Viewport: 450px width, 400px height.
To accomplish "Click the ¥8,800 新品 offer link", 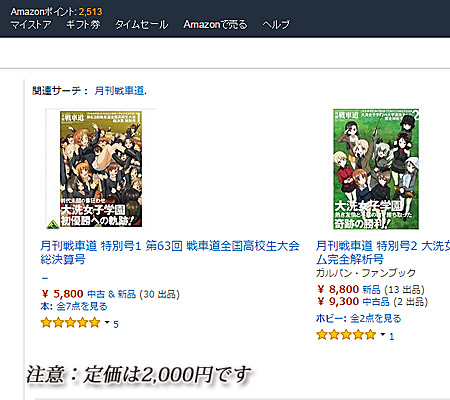I will pos(370,289).
